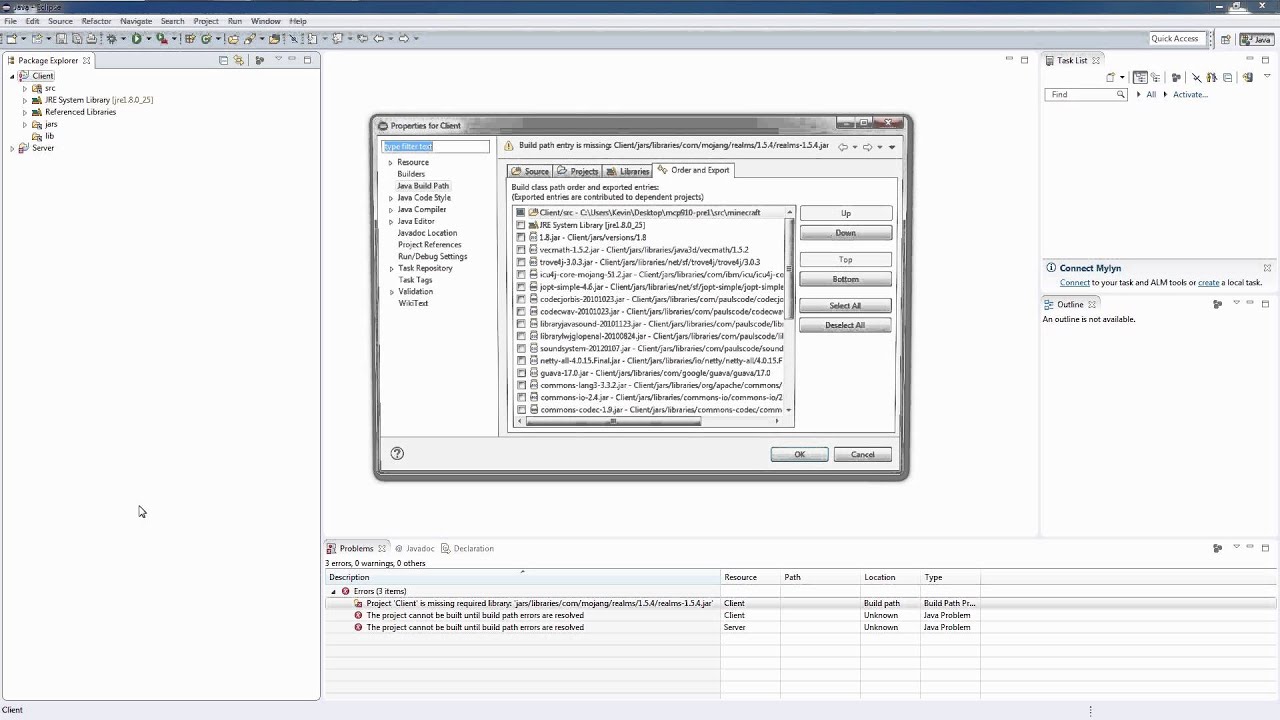This screenshot has width=1280, height=720.
Task: Toggle checkbox for guava-17.0.jar entry
Action: click(x=521, y=373)
